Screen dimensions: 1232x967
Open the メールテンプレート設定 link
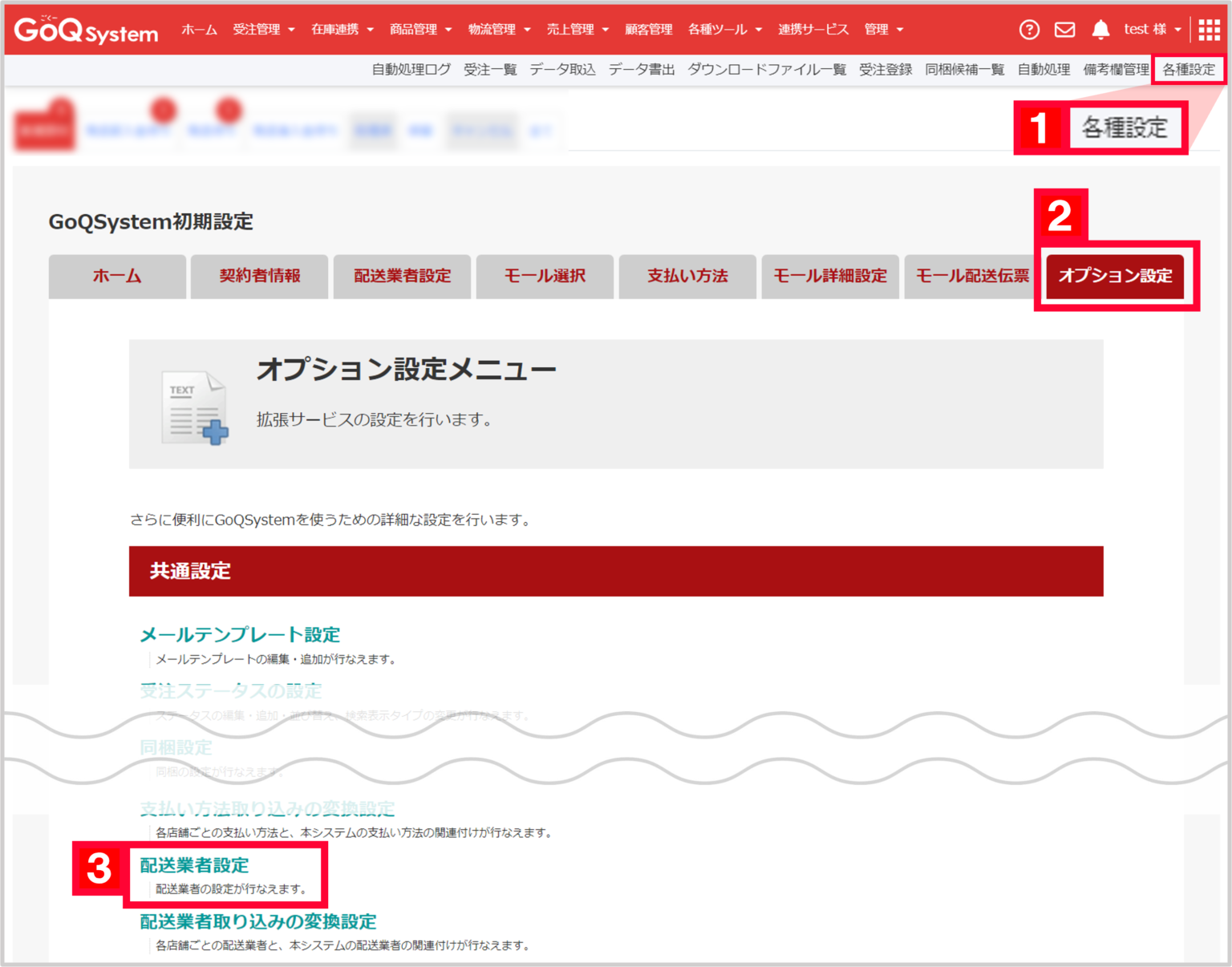(238, 634)
